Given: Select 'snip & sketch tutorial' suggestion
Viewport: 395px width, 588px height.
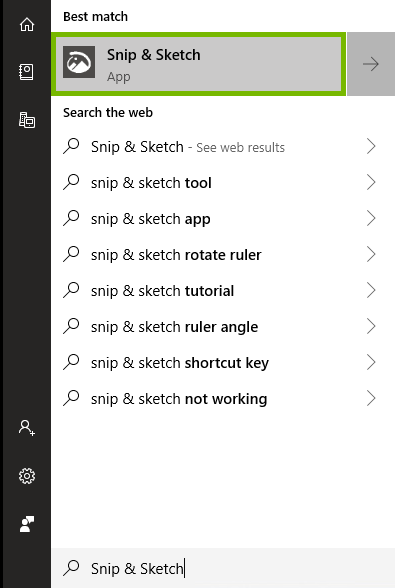Looking at the screenshot, I should [x=223, y=290].
